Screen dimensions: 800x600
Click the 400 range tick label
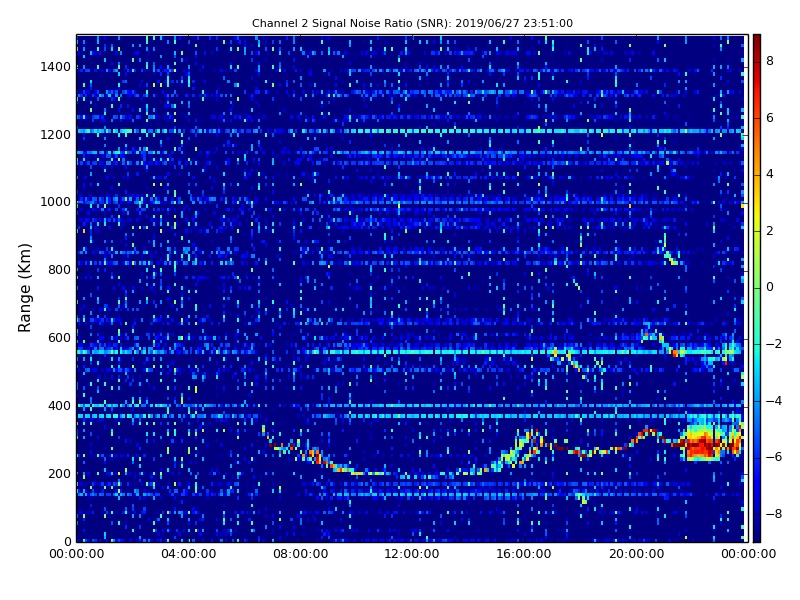click(59, 406)
